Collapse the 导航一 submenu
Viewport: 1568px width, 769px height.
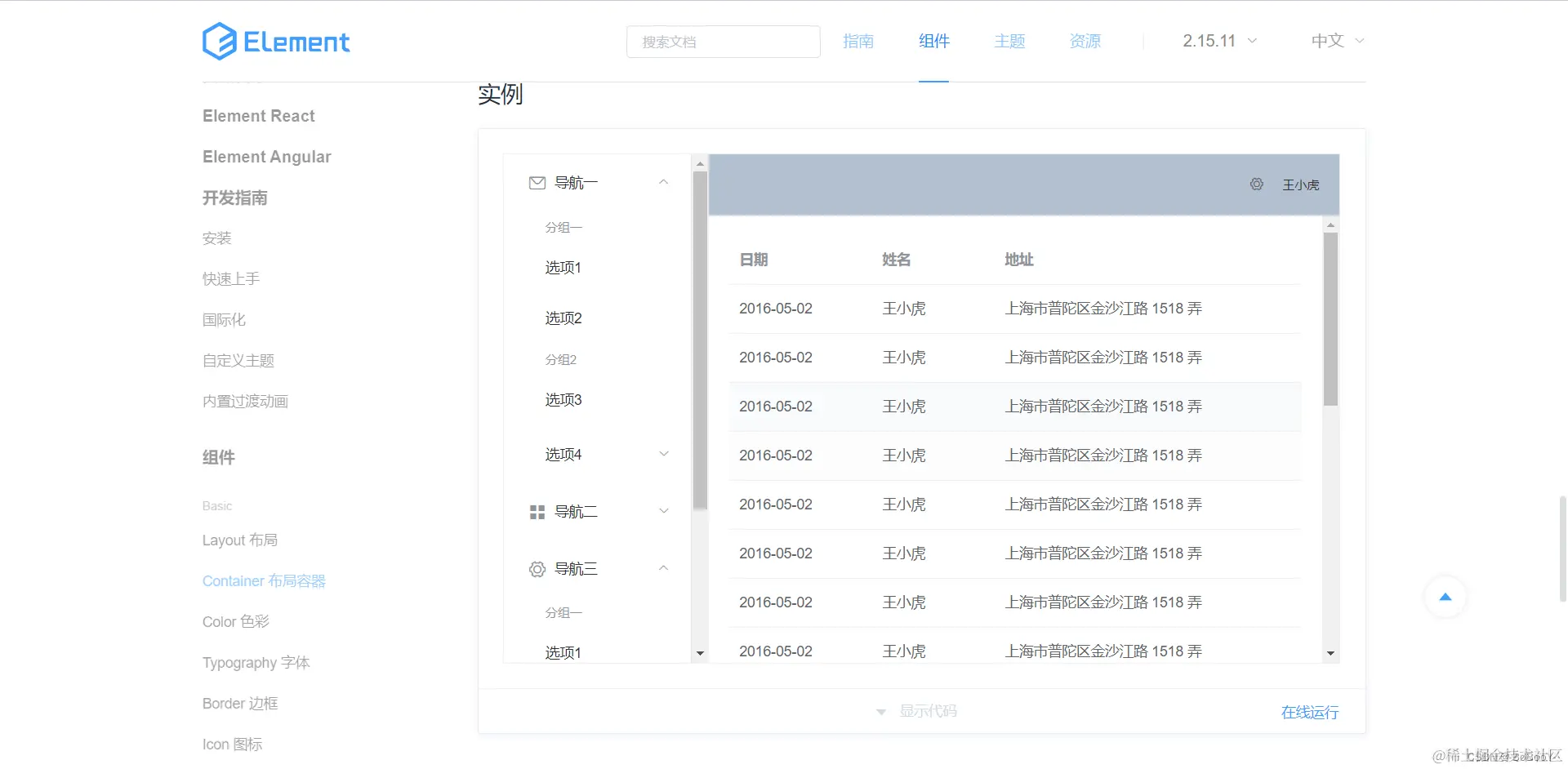664,182
